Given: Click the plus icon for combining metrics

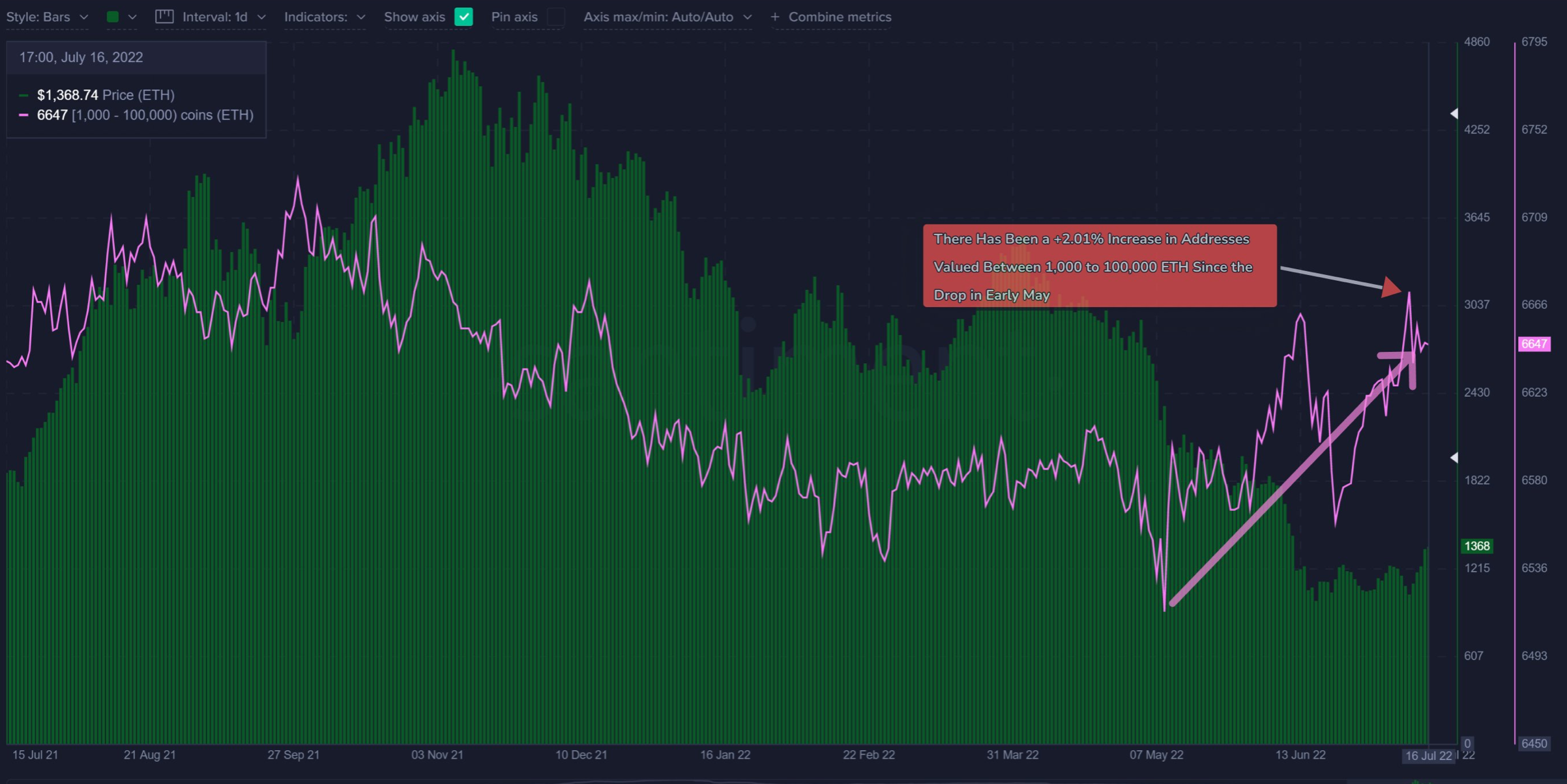Looking at the screenshot, I should [774, 17].
